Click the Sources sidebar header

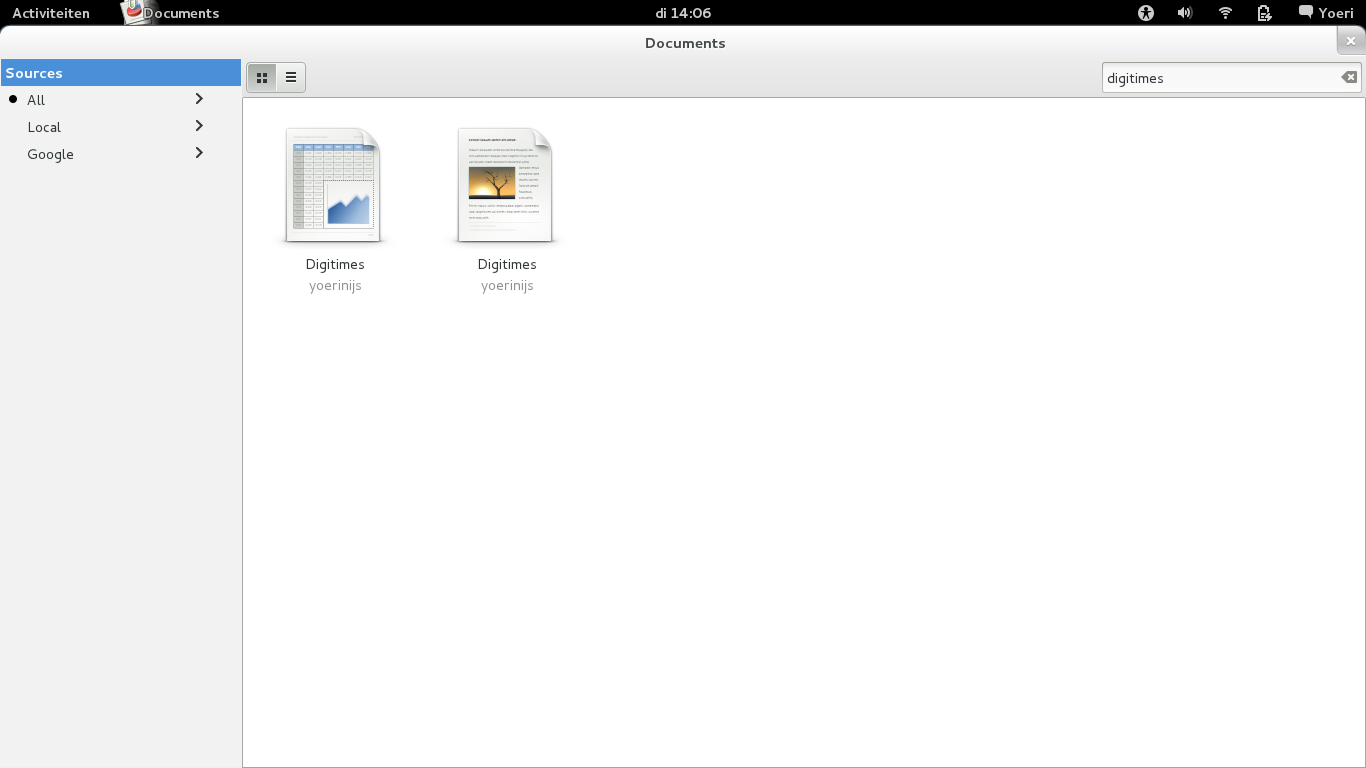click(121, 73)
